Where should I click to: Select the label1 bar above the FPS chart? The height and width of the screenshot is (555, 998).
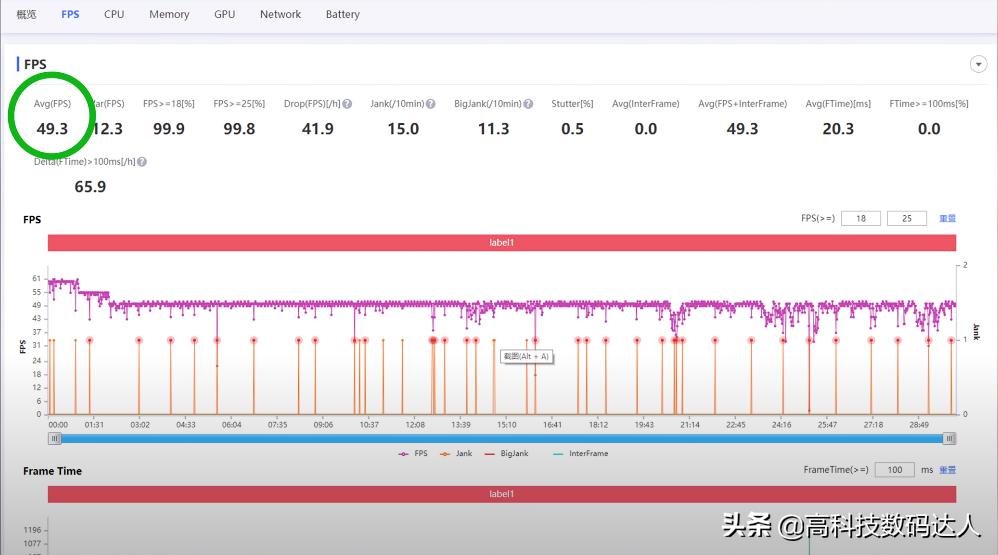tap(502, 242)
